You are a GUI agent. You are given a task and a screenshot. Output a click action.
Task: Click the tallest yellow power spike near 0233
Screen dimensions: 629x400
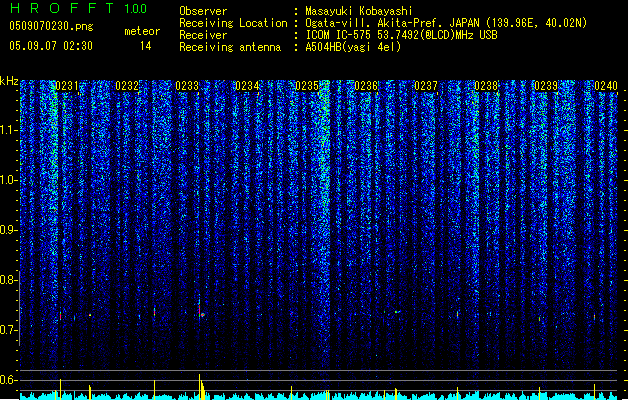coord(199,387)
